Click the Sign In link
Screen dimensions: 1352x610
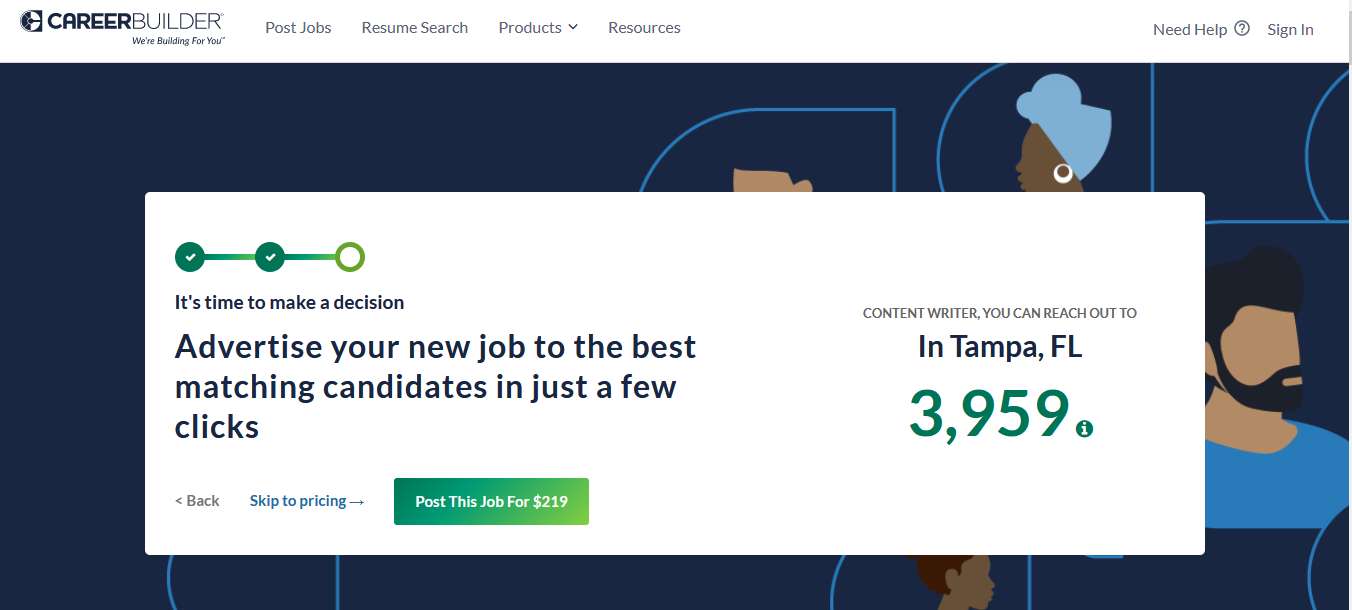1290,29
